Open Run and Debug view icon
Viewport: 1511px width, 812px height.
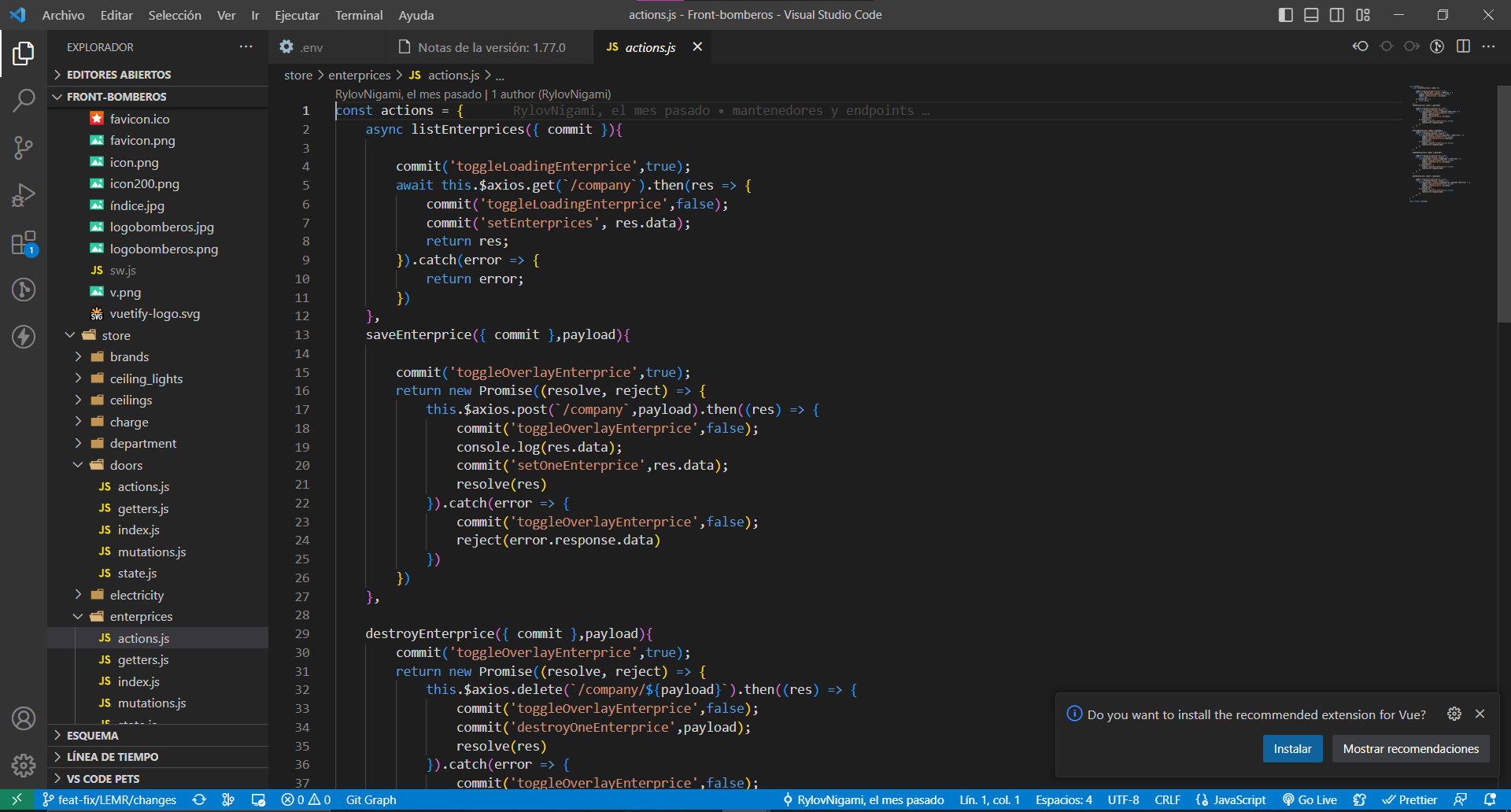pos(24,194)
